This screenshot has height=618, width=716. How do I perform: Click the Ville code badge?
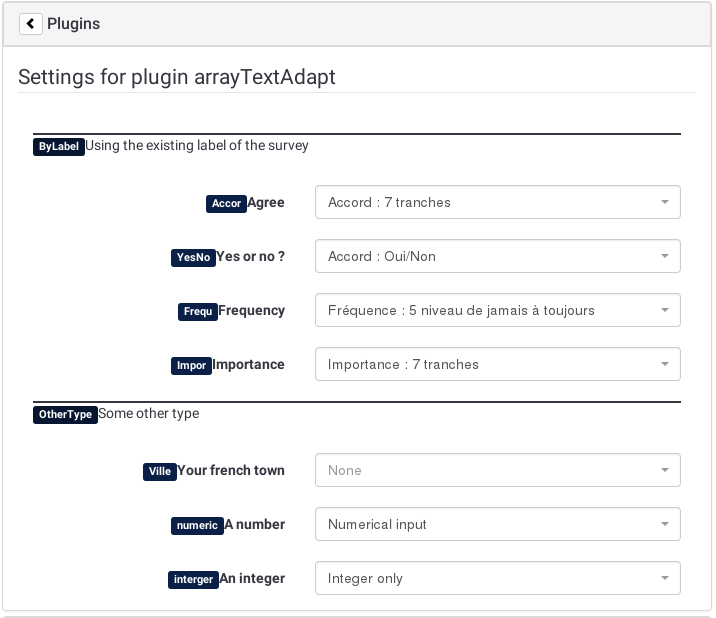[x=160, y=471]
